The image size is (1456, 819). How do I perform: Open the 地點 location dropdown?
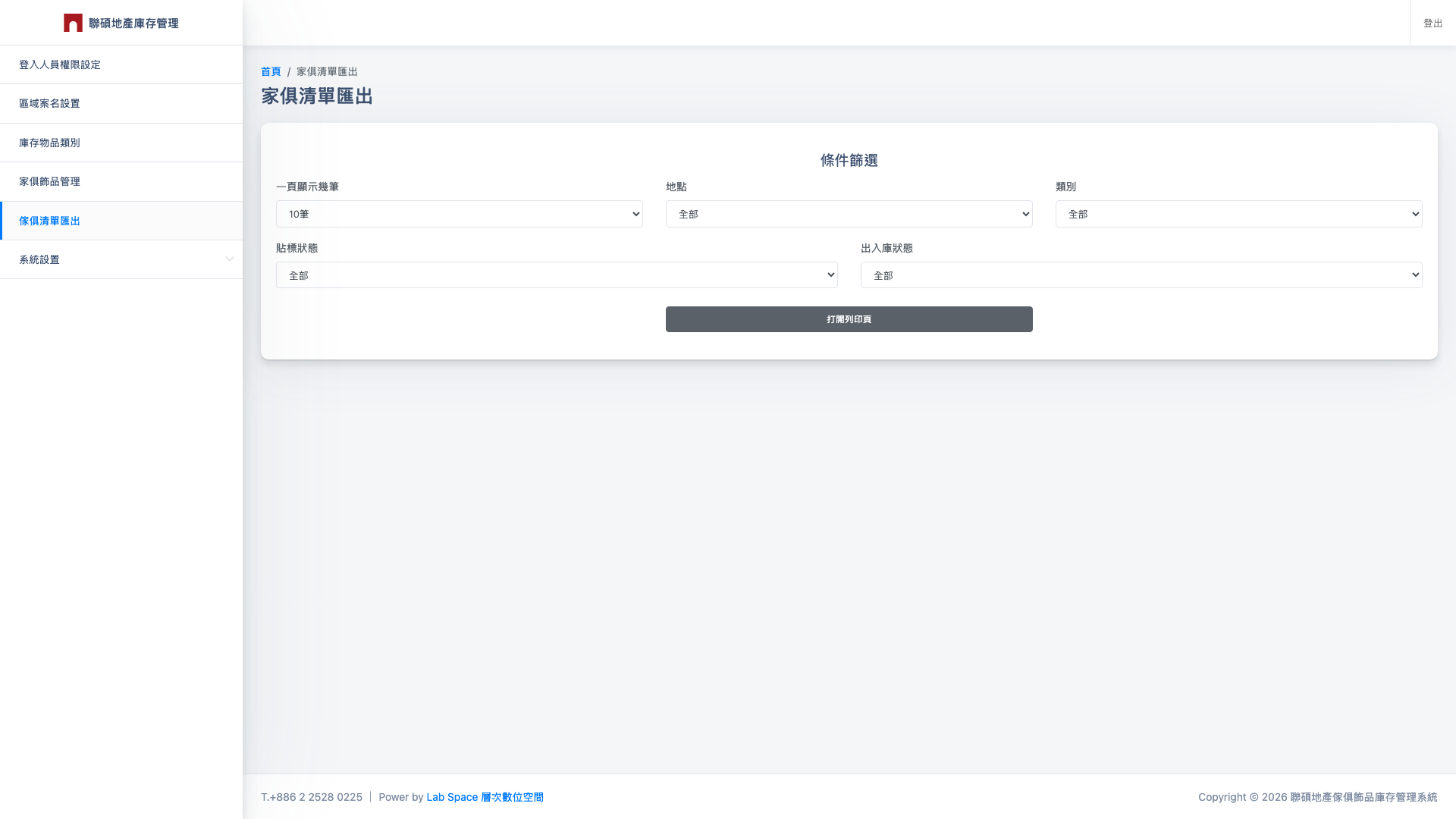click(848, 214)
